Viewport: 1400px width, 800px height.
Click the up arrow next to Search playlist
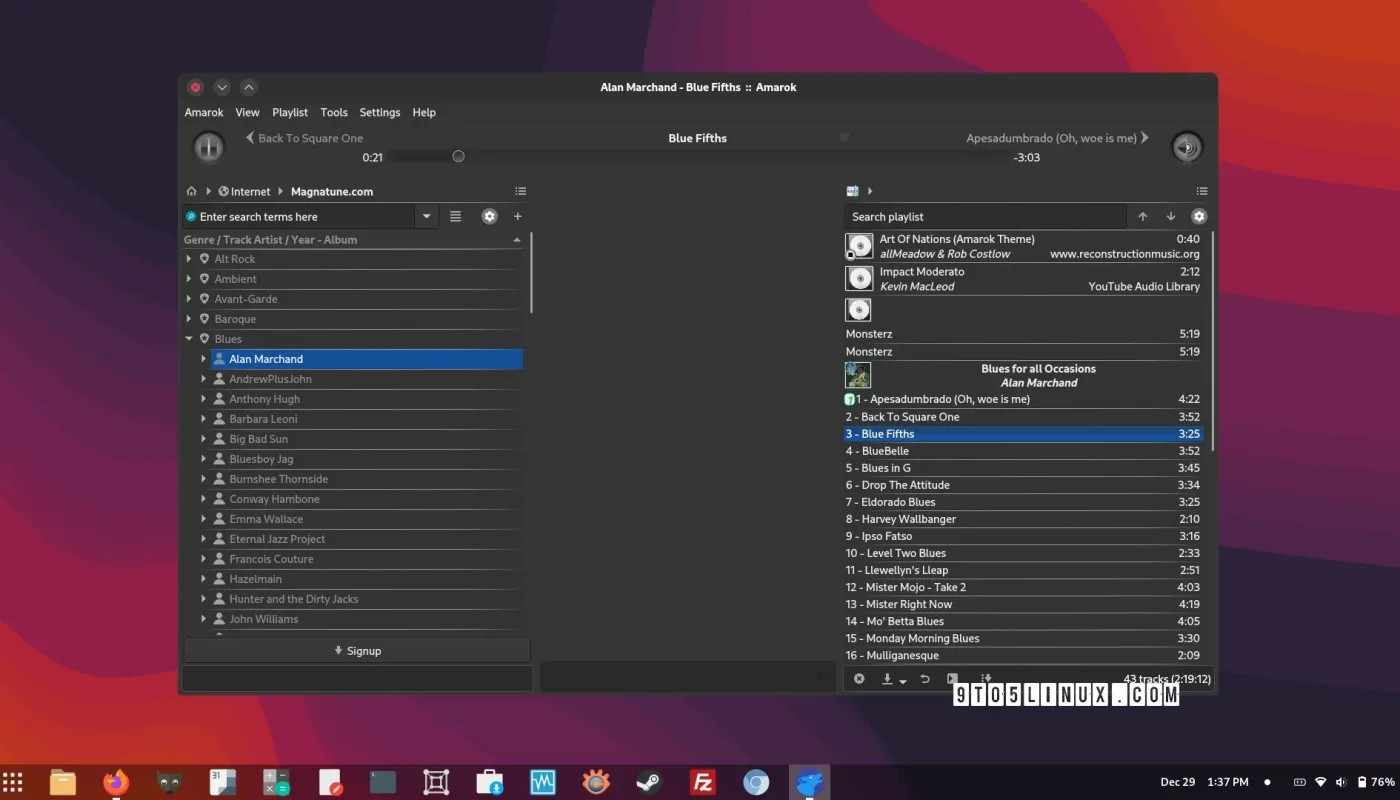click(1143, 216)
